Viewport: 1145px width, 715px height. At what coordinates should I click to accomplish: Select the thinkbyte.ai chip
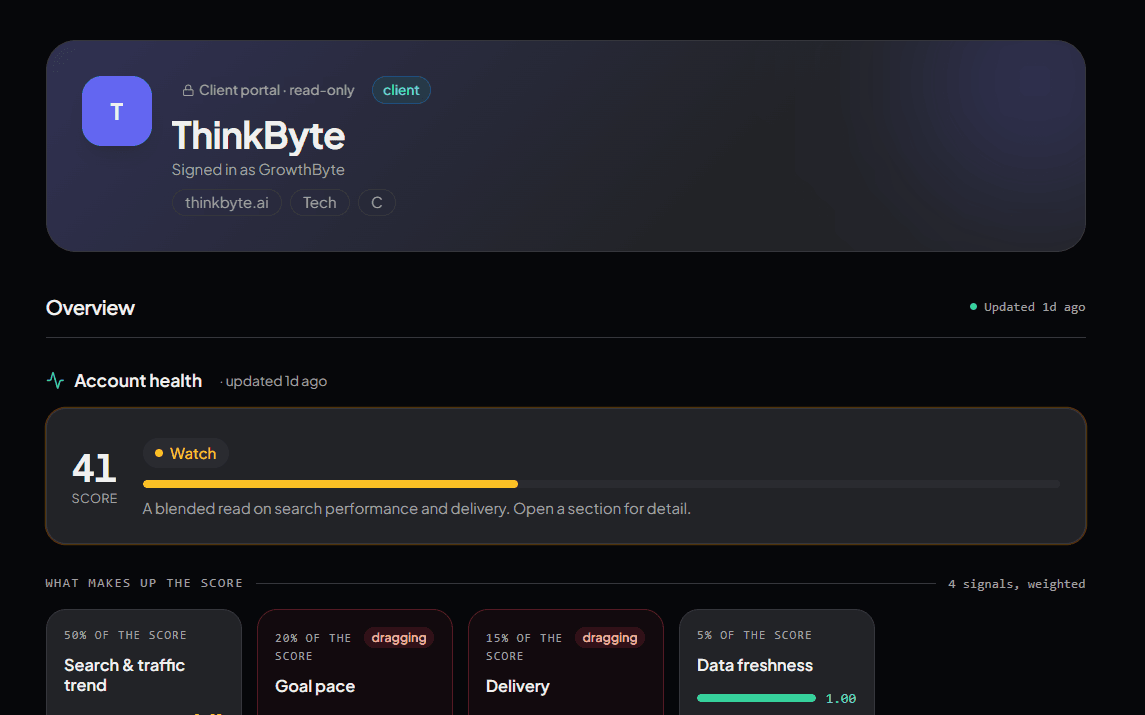226,202
